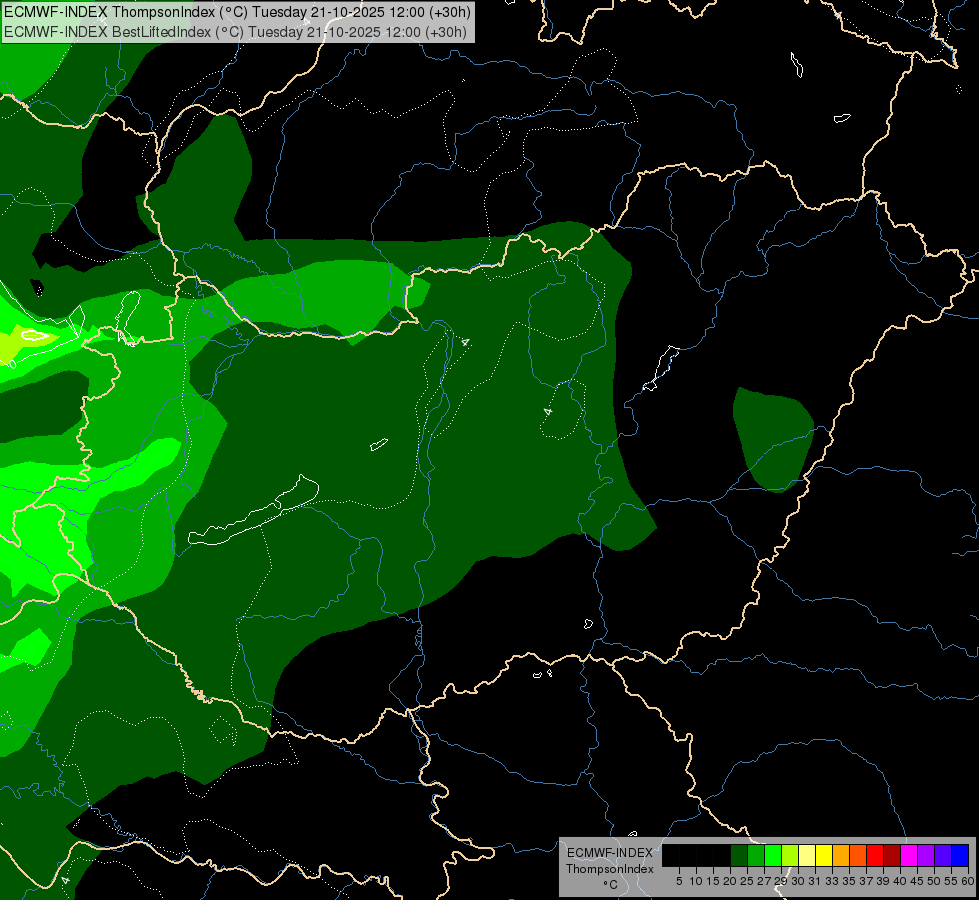Click the 'ECMWF-INDEX' label in the legend
The width and height of the screenshot is (979, 900).
[x=609, y=853]
